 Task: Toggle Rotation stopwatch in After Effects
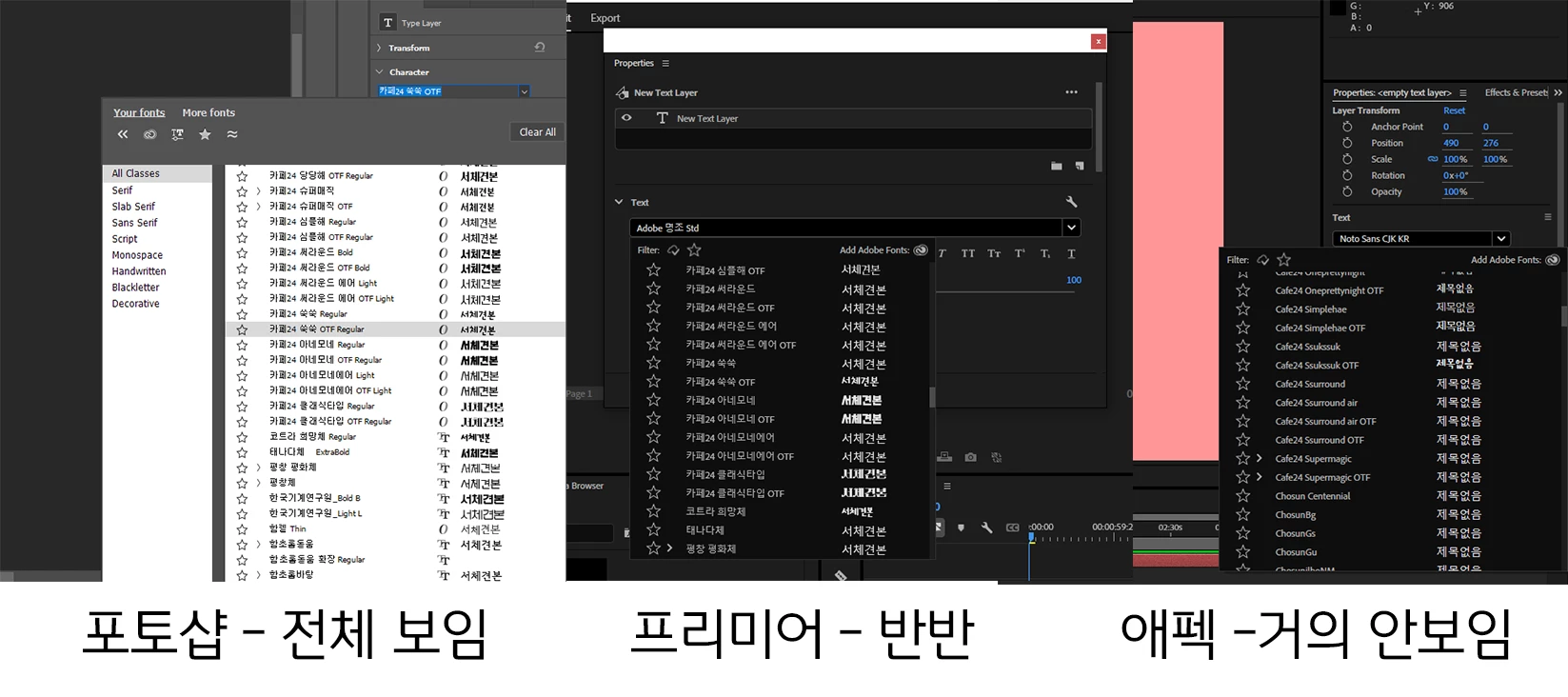(1347, 175)
